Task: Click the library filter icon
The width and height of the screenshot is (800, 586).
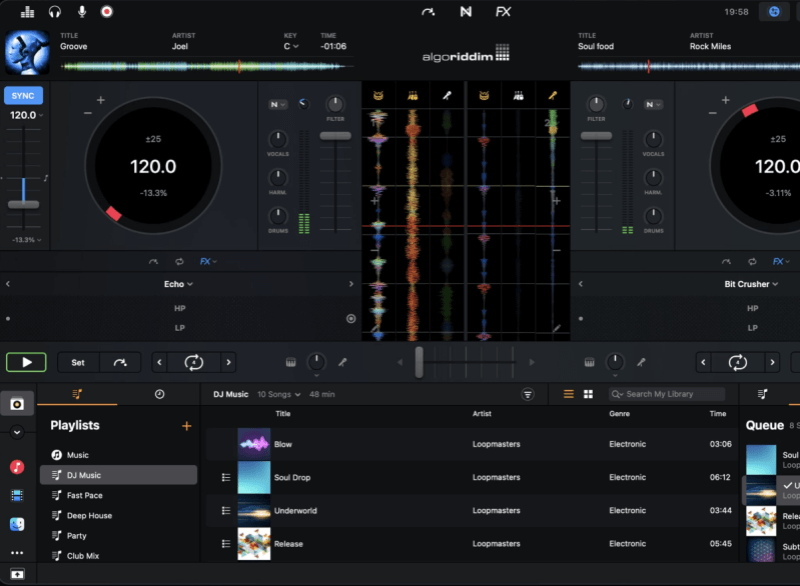Action: tap(528, 394)
